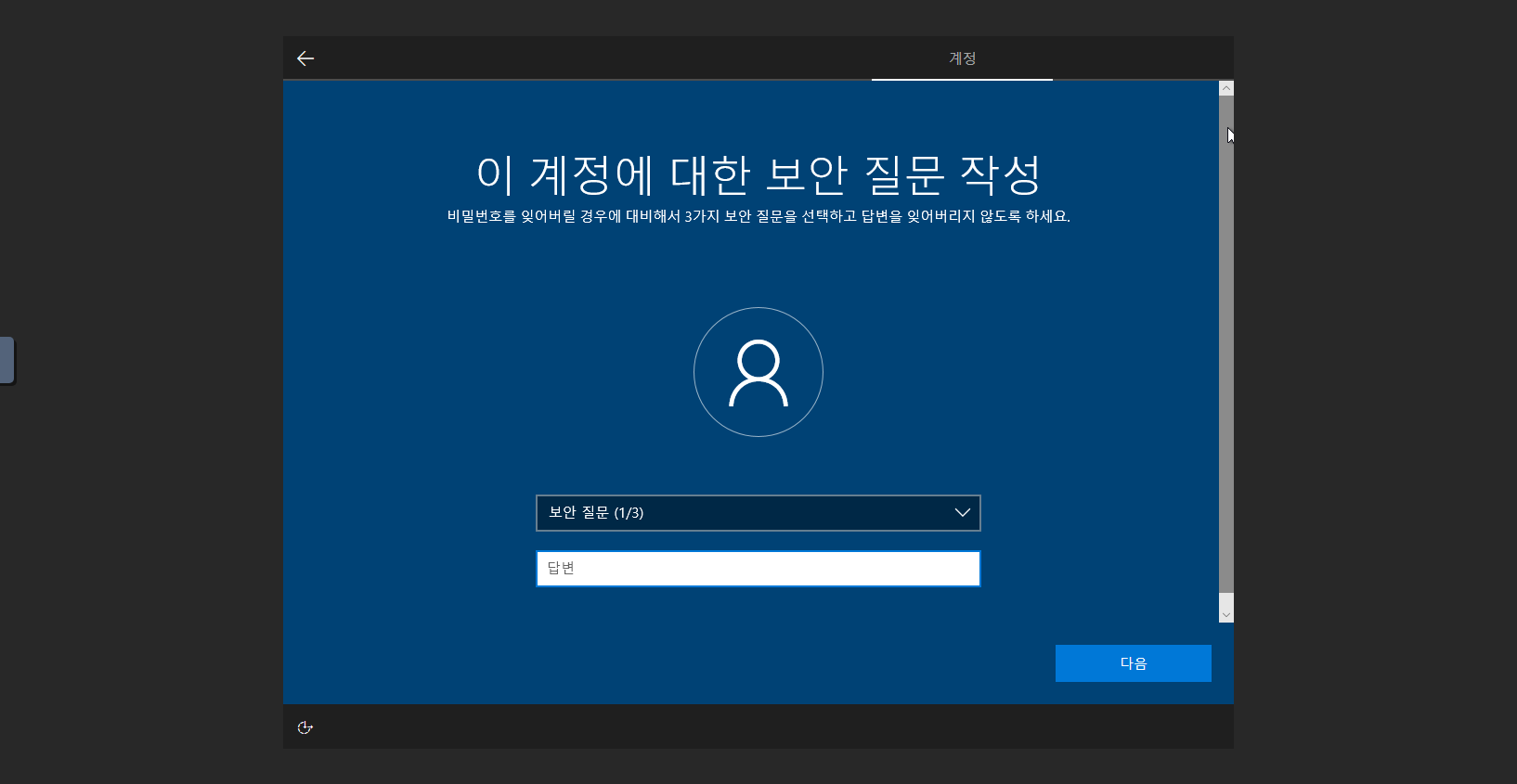
Task: Open the 보안 질문 (1/3) dropdown
Action: point(758,513)
